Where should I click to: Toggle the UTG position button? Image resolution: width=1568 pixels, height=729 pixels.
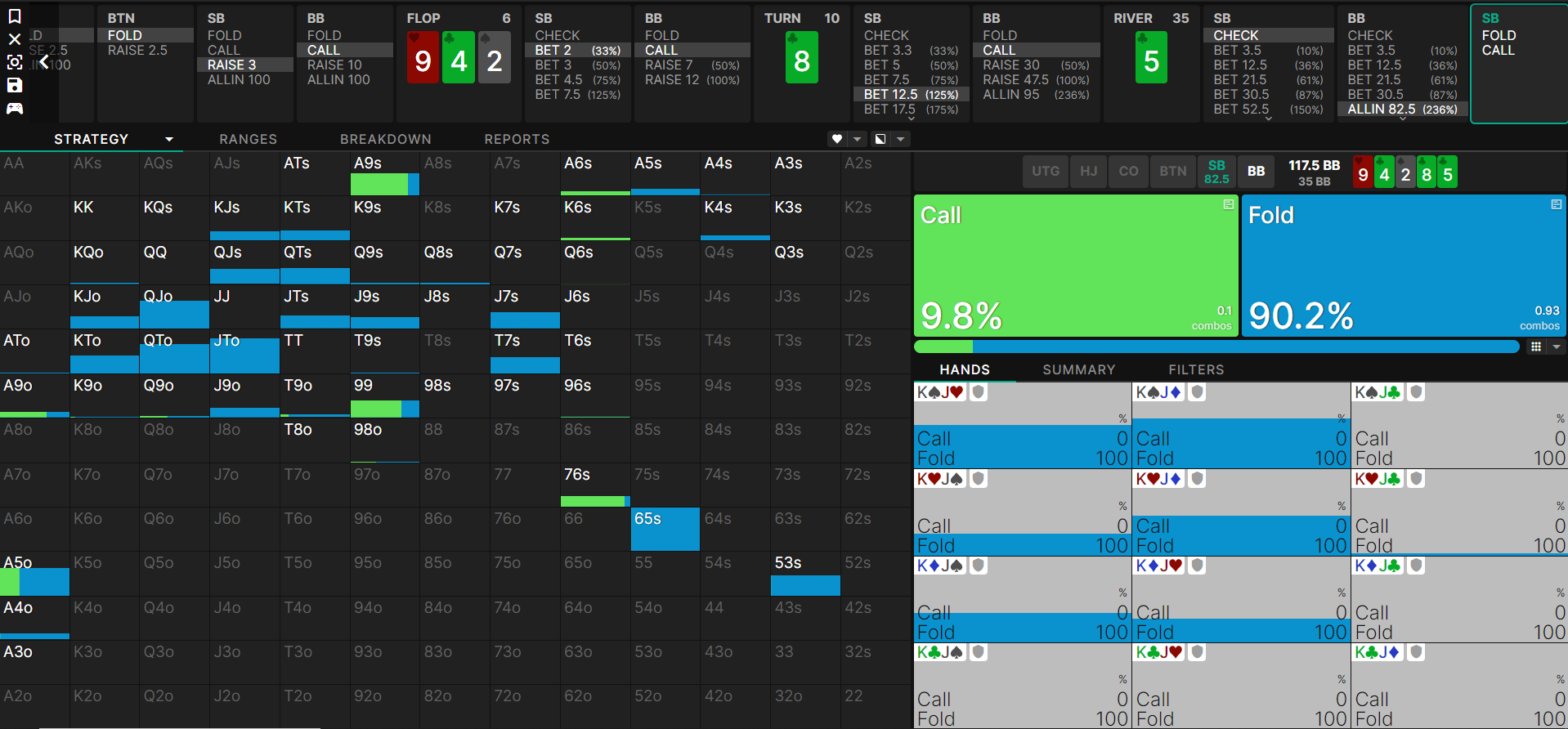[x=1045, y=172]
